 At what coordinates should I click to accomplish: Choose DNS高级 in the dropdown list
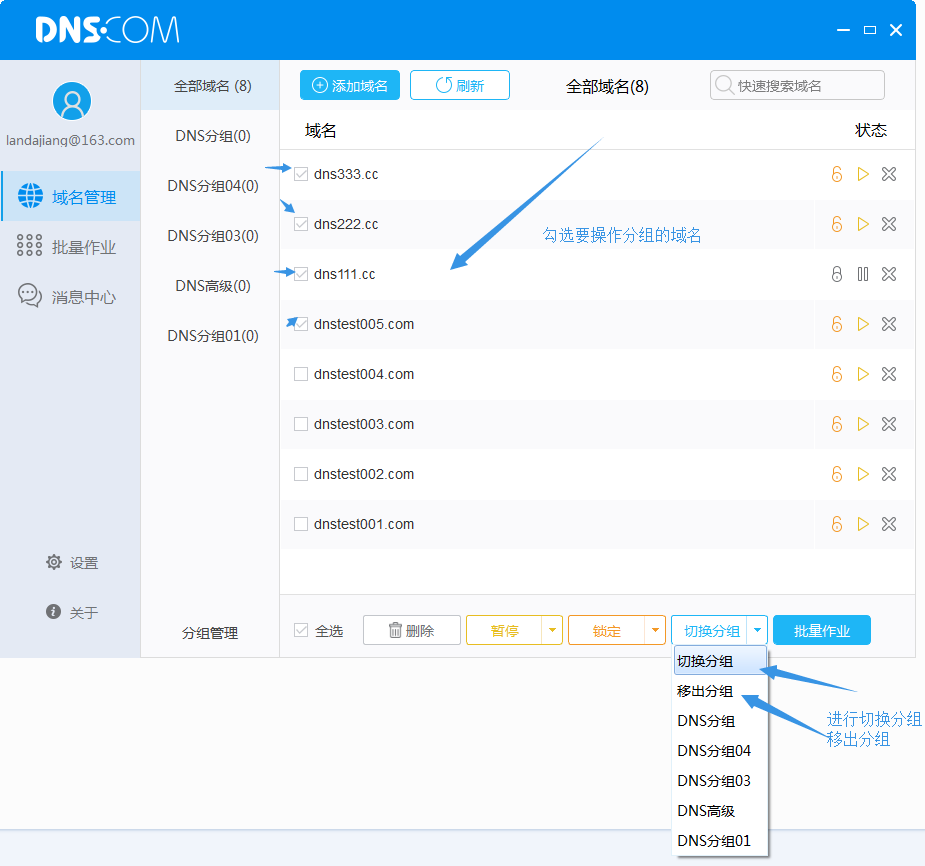click(706, 811)
